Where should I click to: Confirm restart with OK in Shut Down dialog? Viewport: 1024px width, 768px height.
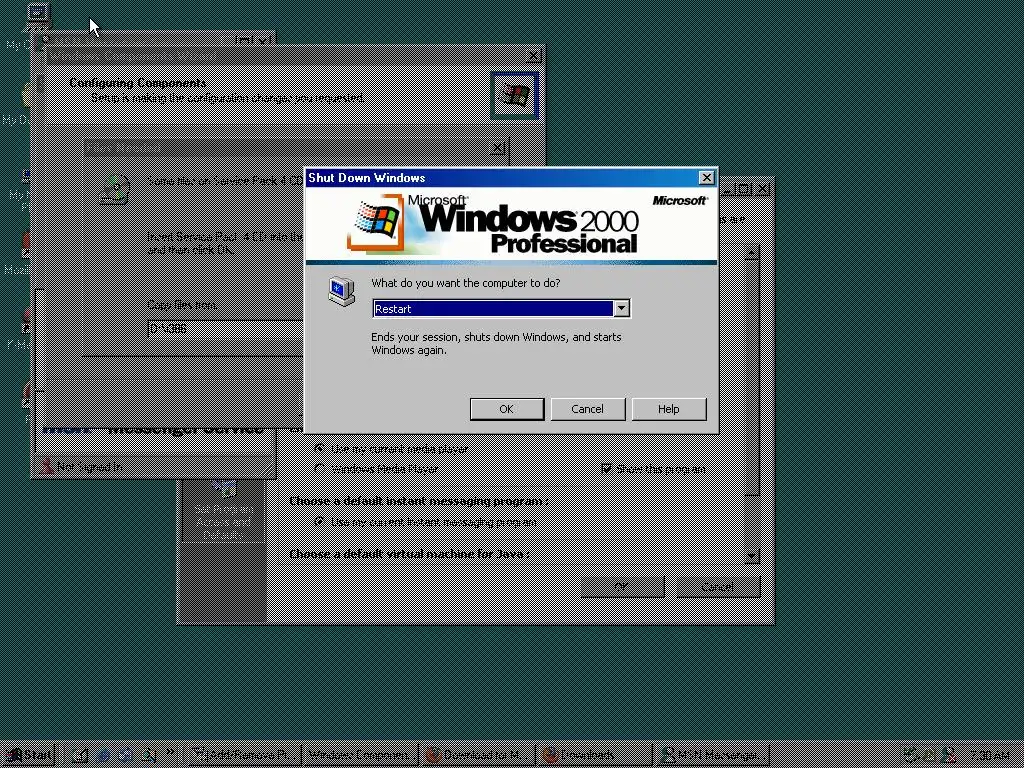[x=507, y=409]
